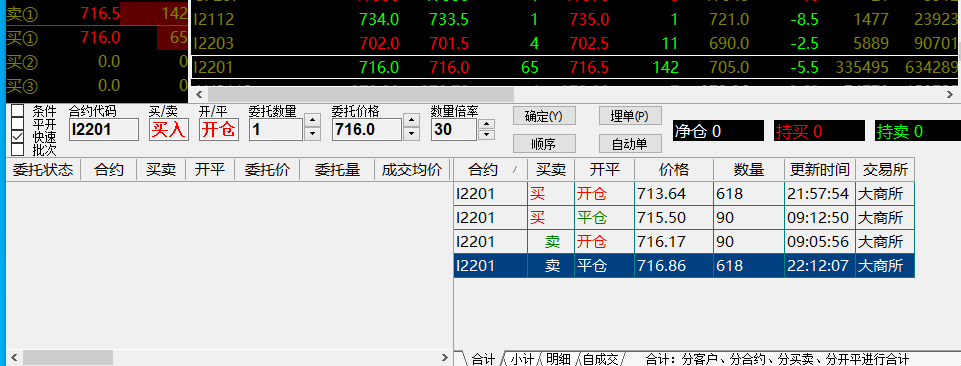Click the 成交均价 column header
Viewport: 961px width, 366px height.
(x=412, y=170)
